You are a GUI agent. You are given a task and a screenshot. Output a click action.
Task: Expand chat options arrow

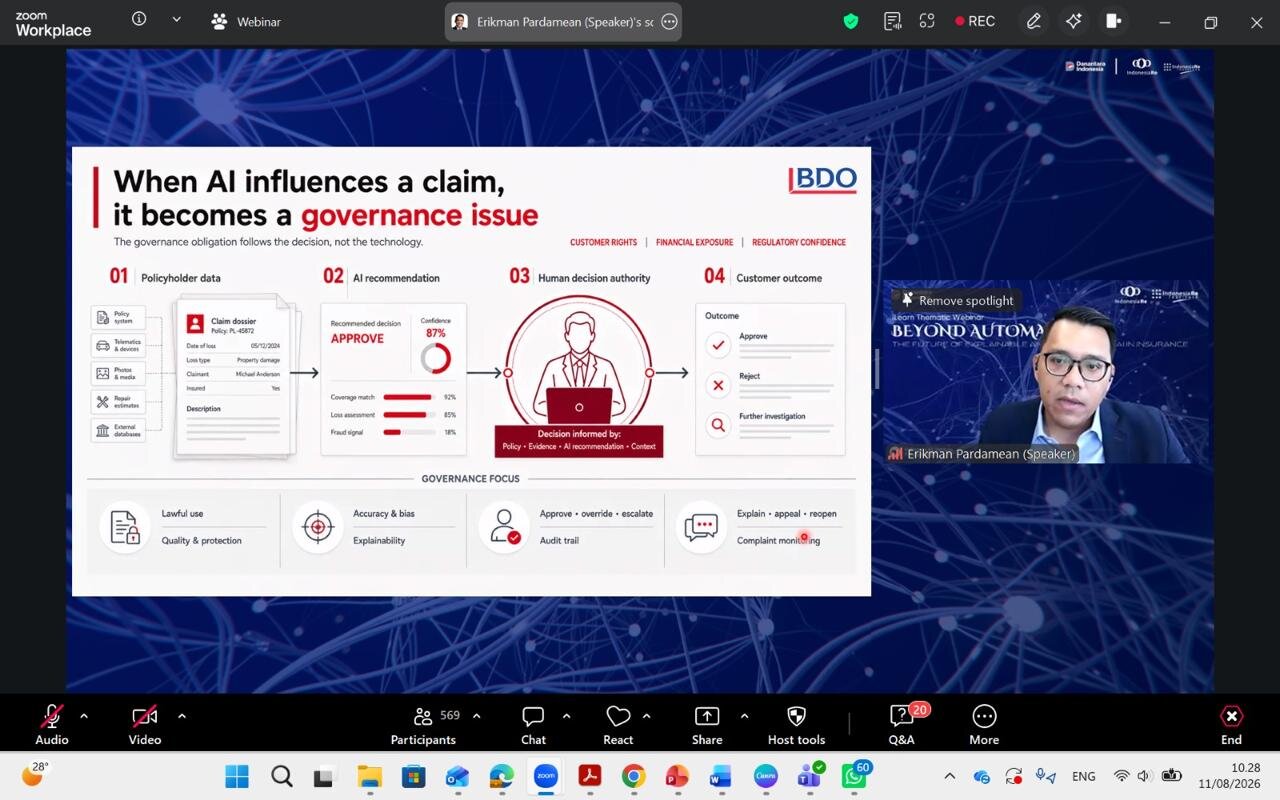tap(566, 716)
